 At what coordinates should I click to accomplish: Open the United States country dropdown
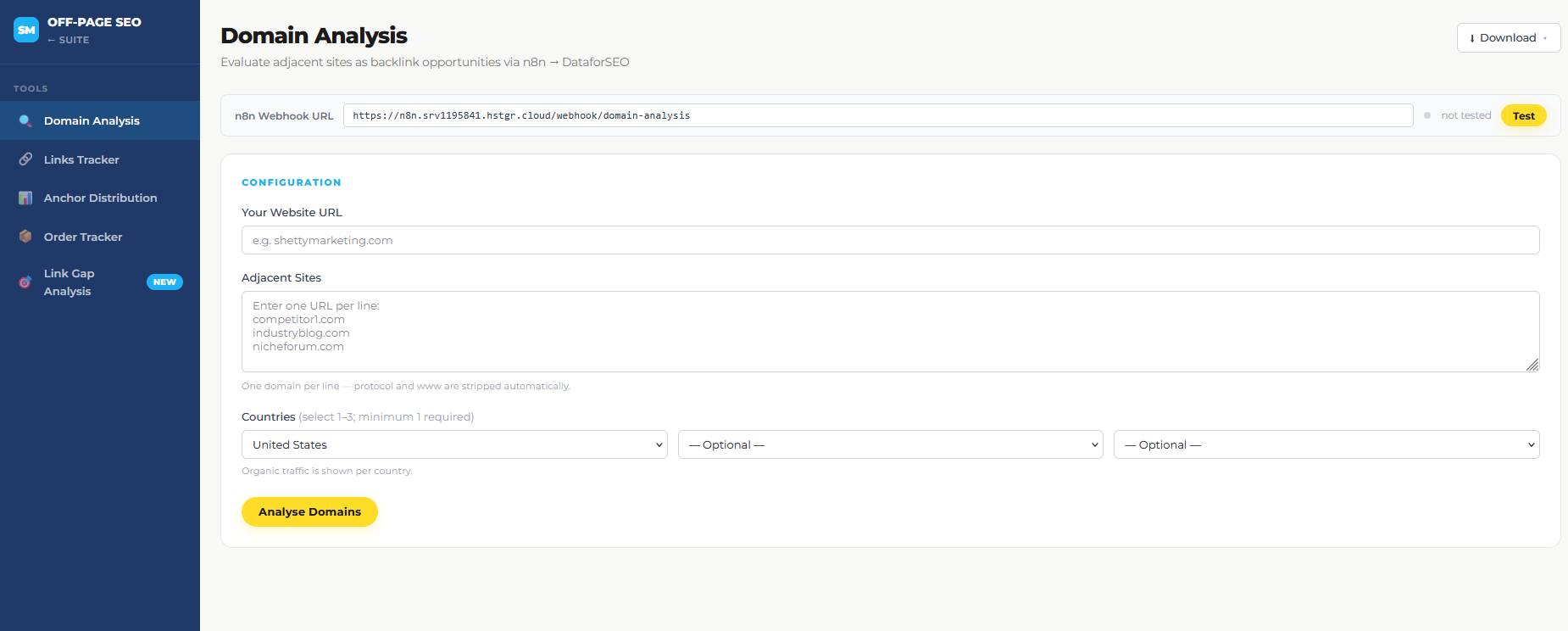(454, 444)
